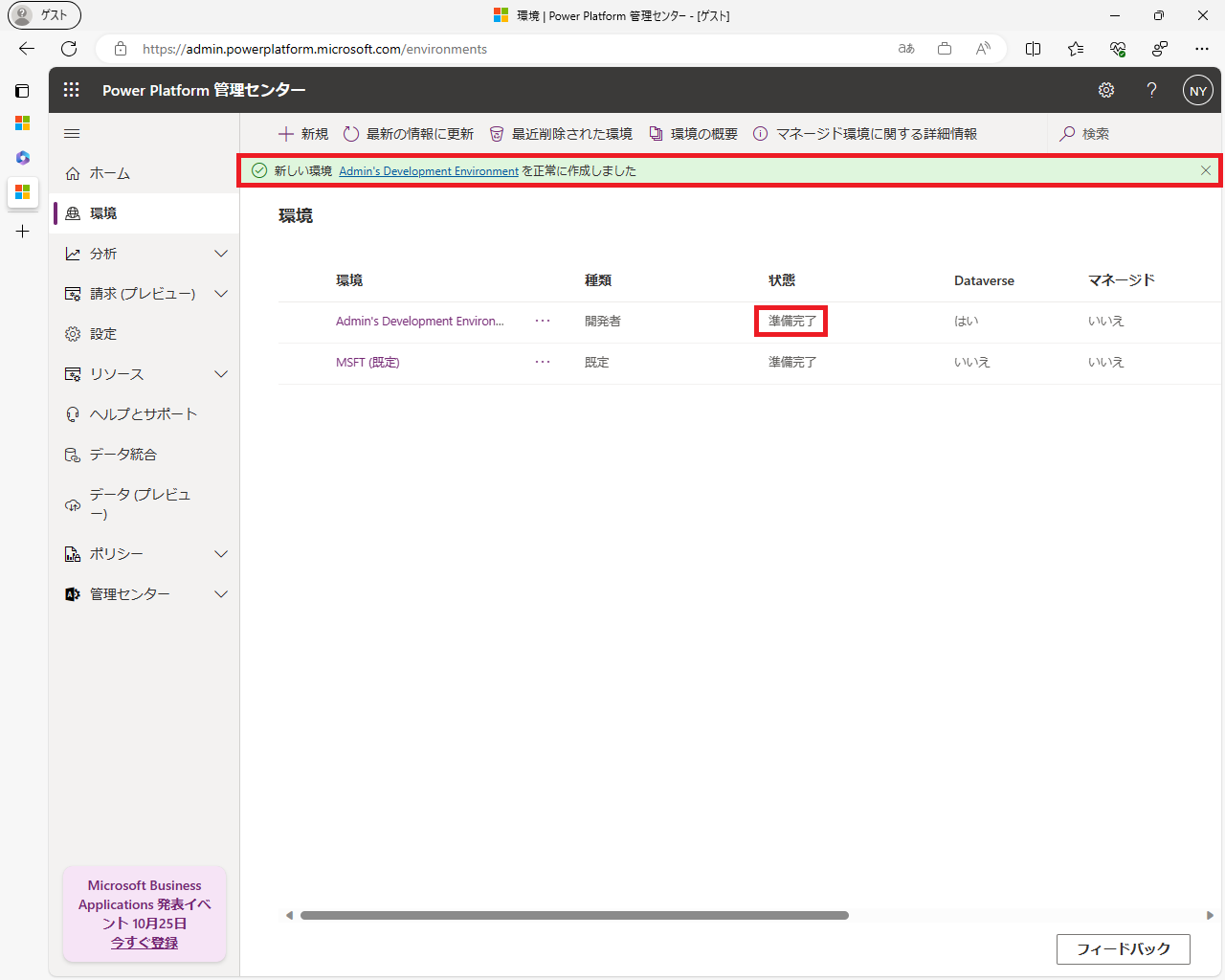Screen dimensions: 1225x980
Task: Click the ゲスト profile button
Action: [x=44, y=15]
